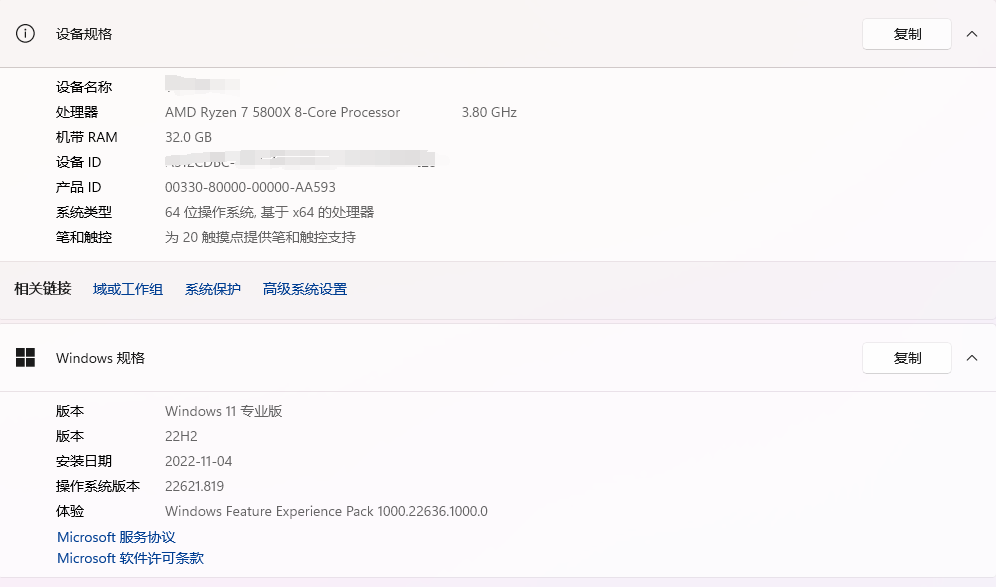Click the Windows logo icon beside Windows 规格

pyautogui.click(x=25, y=358)
